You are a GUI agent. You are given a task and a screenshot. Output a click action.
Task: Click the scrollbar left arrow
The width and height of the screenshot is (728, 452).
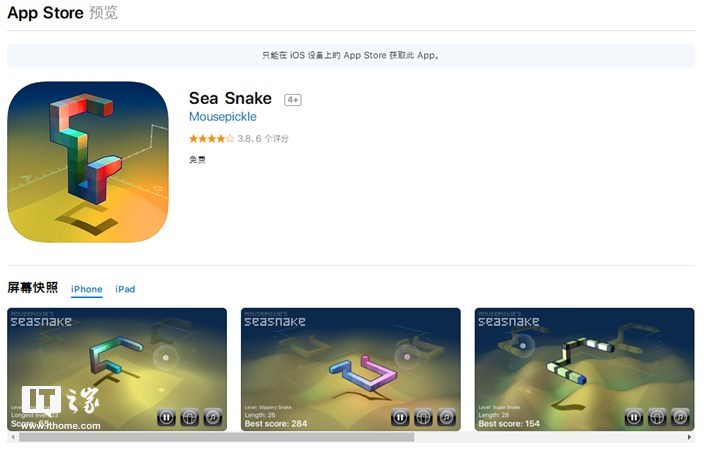coord(13,437)
